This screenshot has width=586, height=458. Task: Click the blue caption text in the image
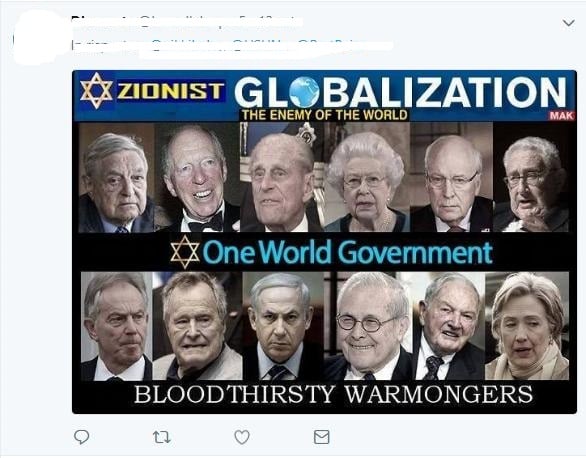point(348,252)
